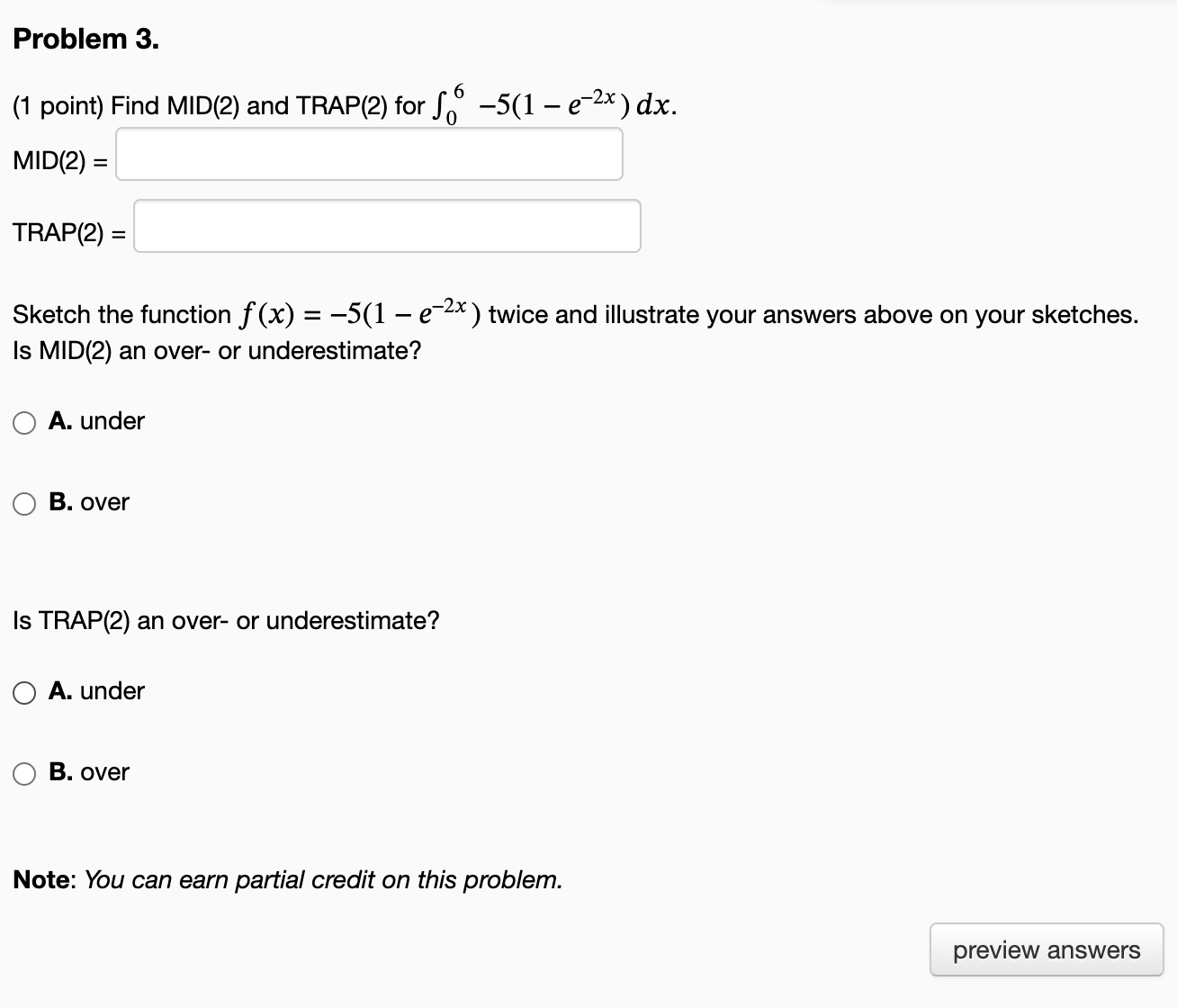The height and width of the screenshot is (1008, 1177).
Task: Click inside the MID(2) answer field
Action: coord(369,154)
